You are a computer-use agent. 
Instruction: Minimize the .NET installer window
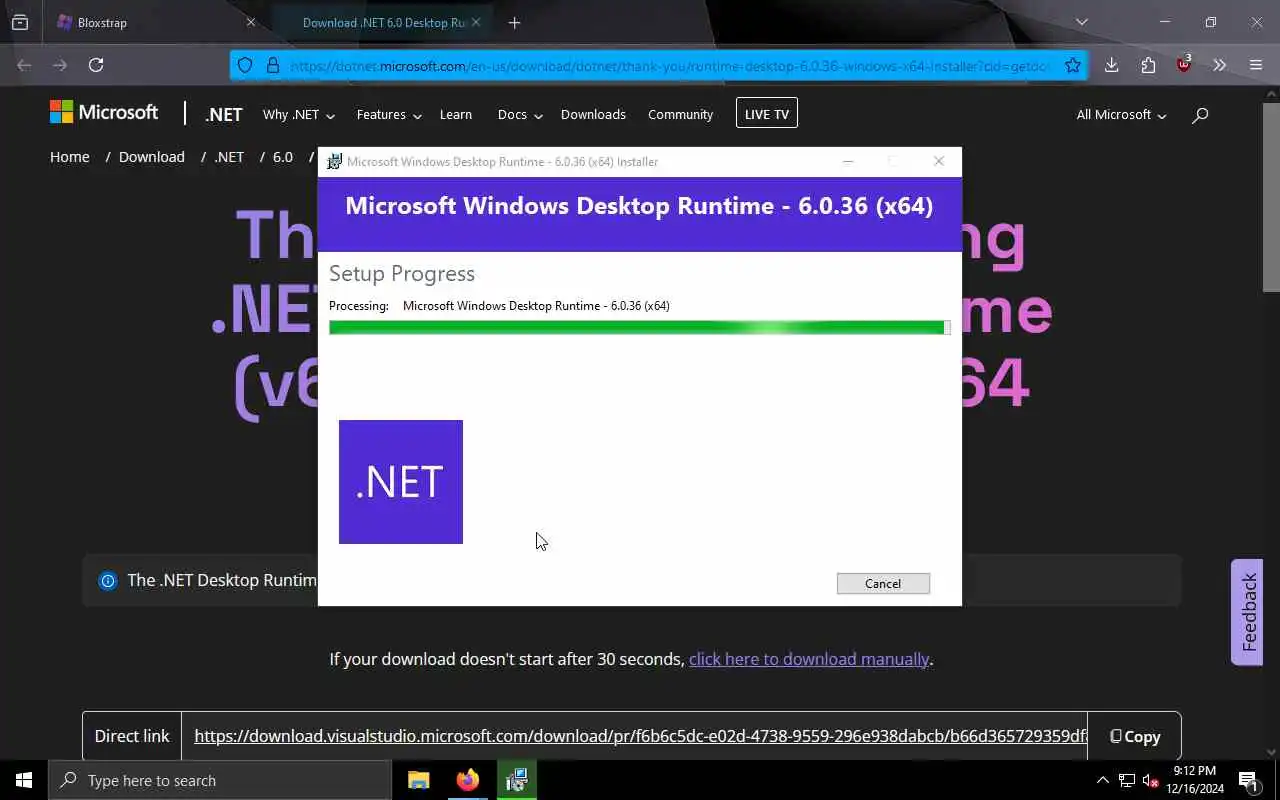pos(848,162)
